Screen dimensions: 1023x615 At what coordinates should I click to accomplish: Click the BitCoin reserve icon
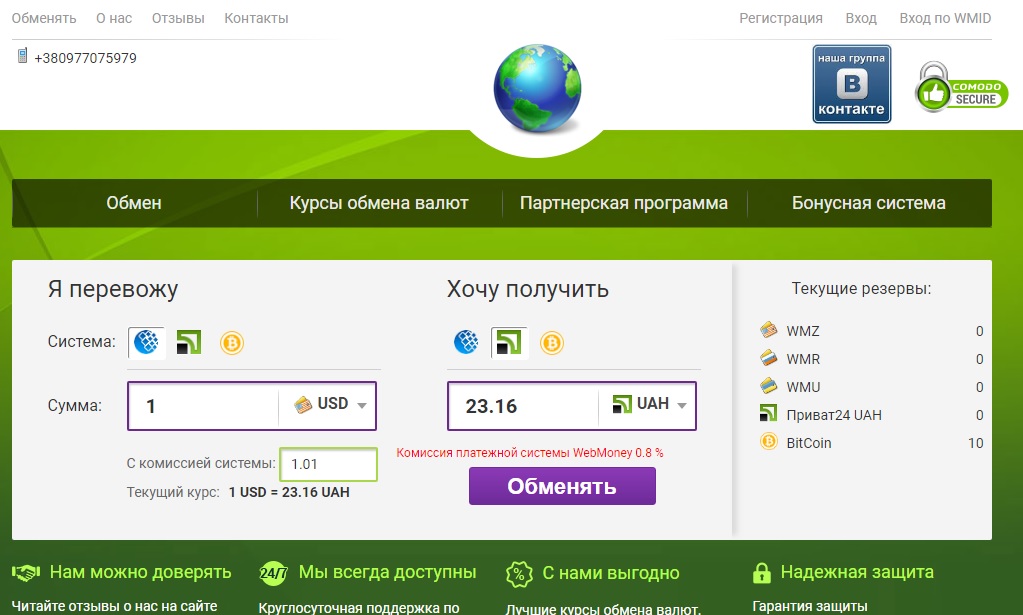(x=769, y=442)
